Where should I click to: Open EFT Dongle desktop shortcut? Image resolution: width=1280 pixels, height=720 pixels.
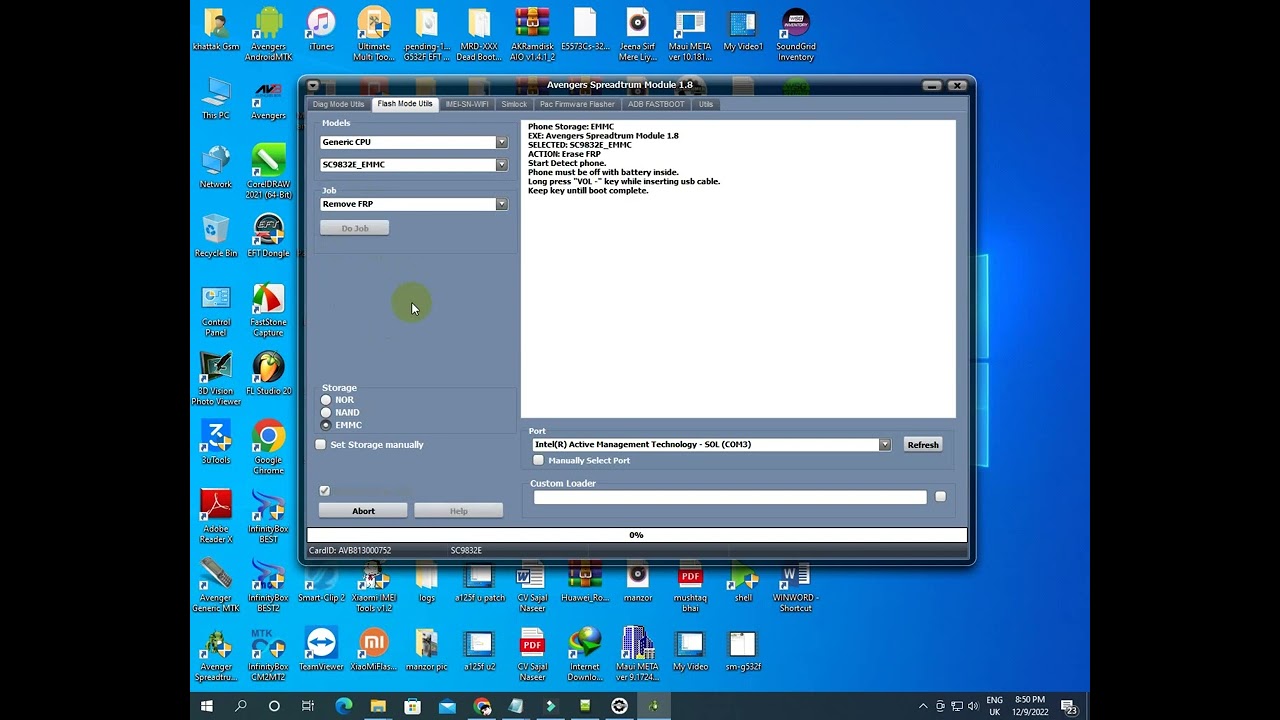(x=268, y=236)
